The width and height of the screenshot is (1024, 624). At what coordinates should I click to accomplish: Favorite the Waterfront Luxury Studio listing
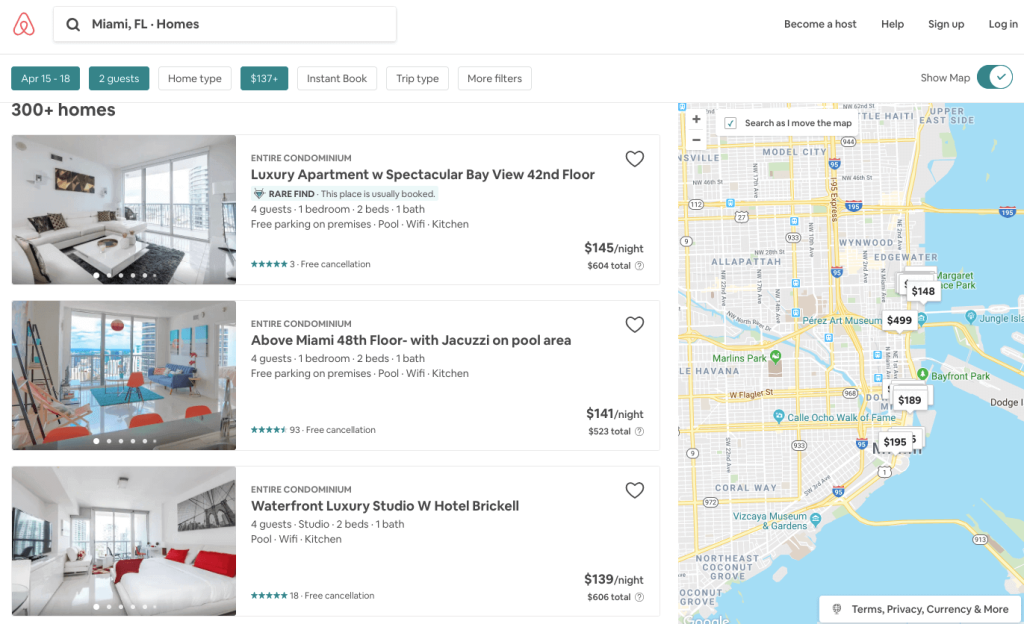click(x=634, y=490)
